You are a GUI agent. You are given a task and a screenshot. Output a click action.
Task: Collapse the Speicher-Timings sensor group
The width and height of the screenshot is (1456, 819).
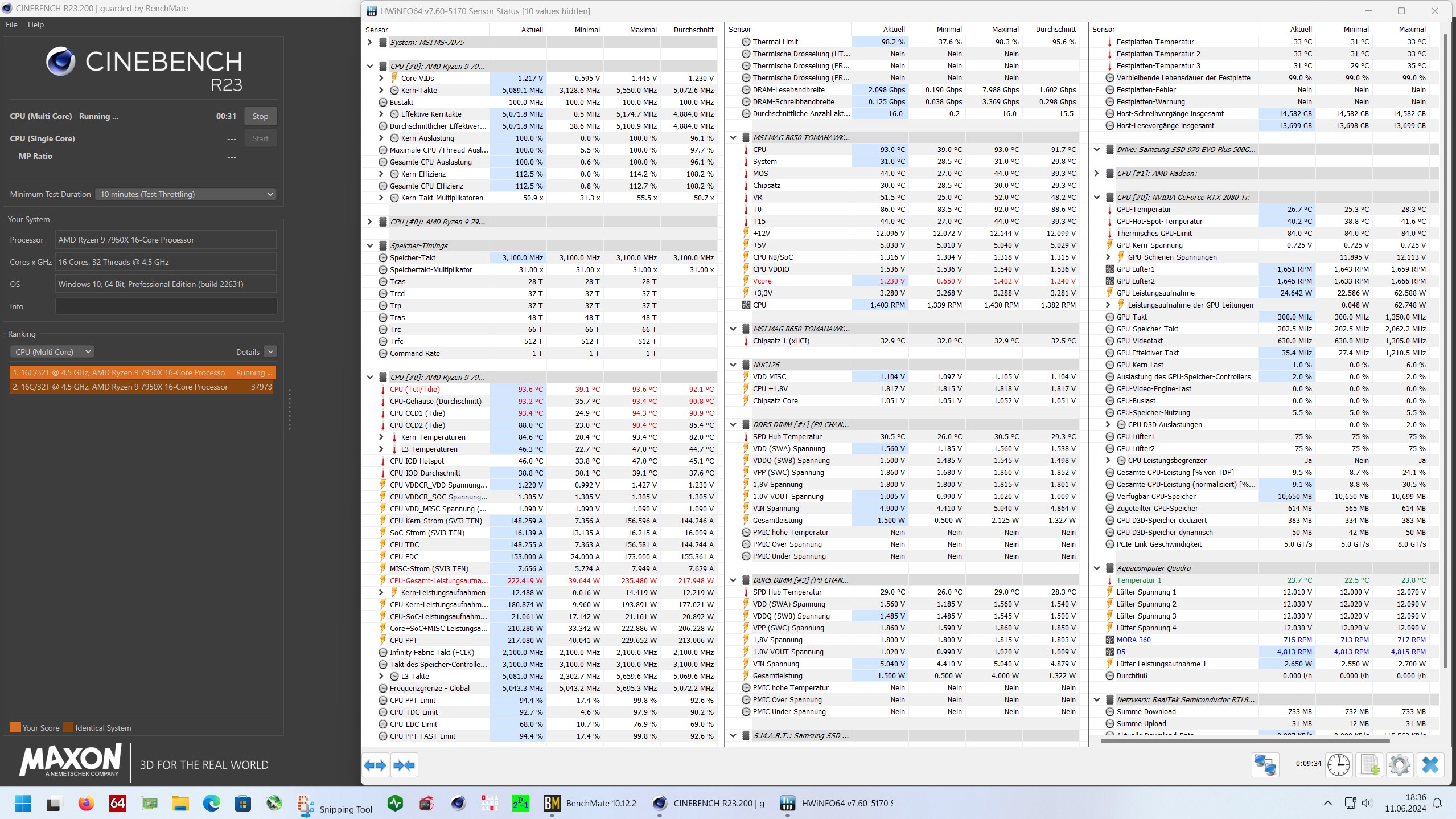coord(370,245)
